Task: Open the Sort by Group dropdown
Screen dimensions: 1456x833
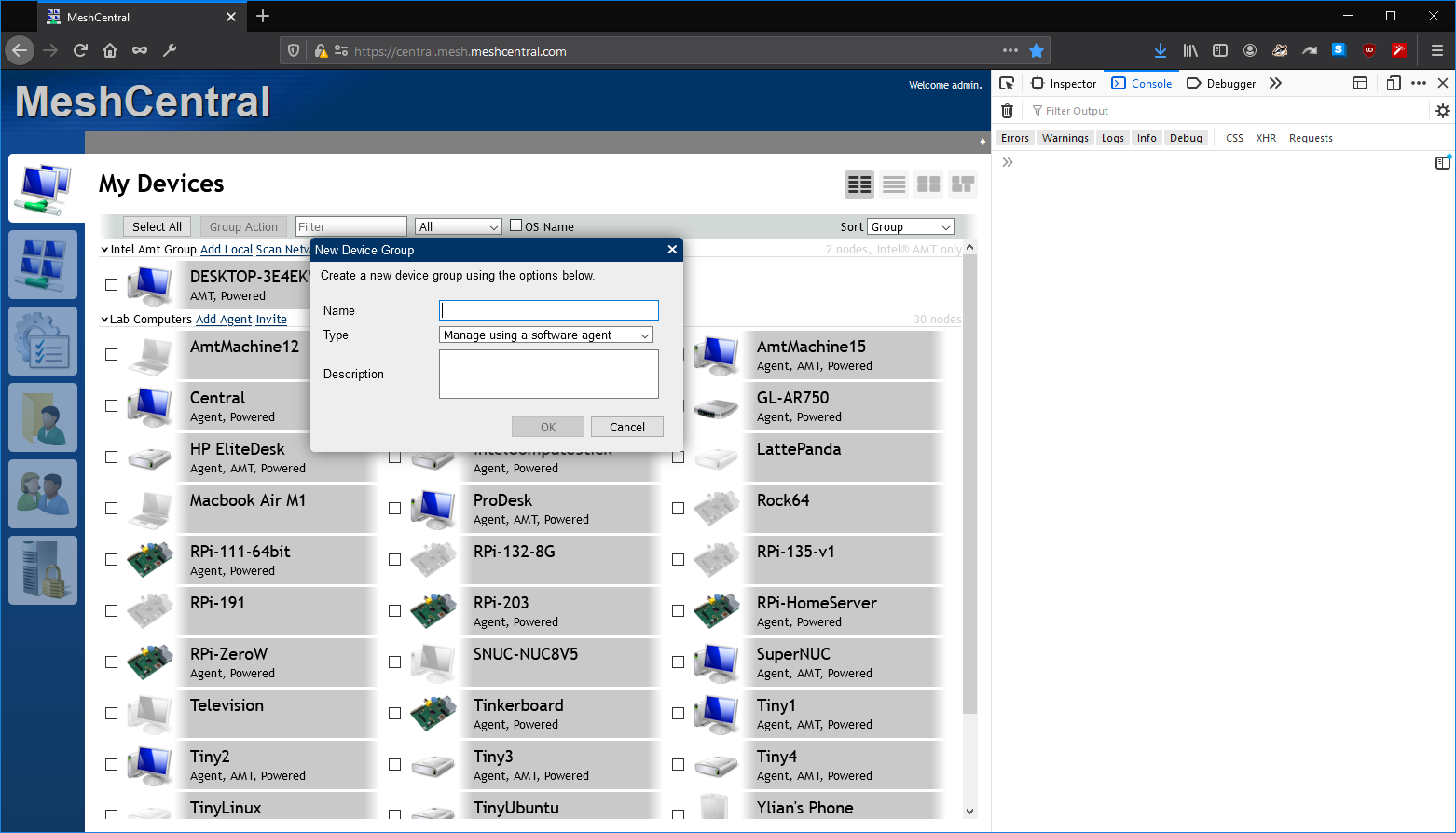Action: [910, 226]
